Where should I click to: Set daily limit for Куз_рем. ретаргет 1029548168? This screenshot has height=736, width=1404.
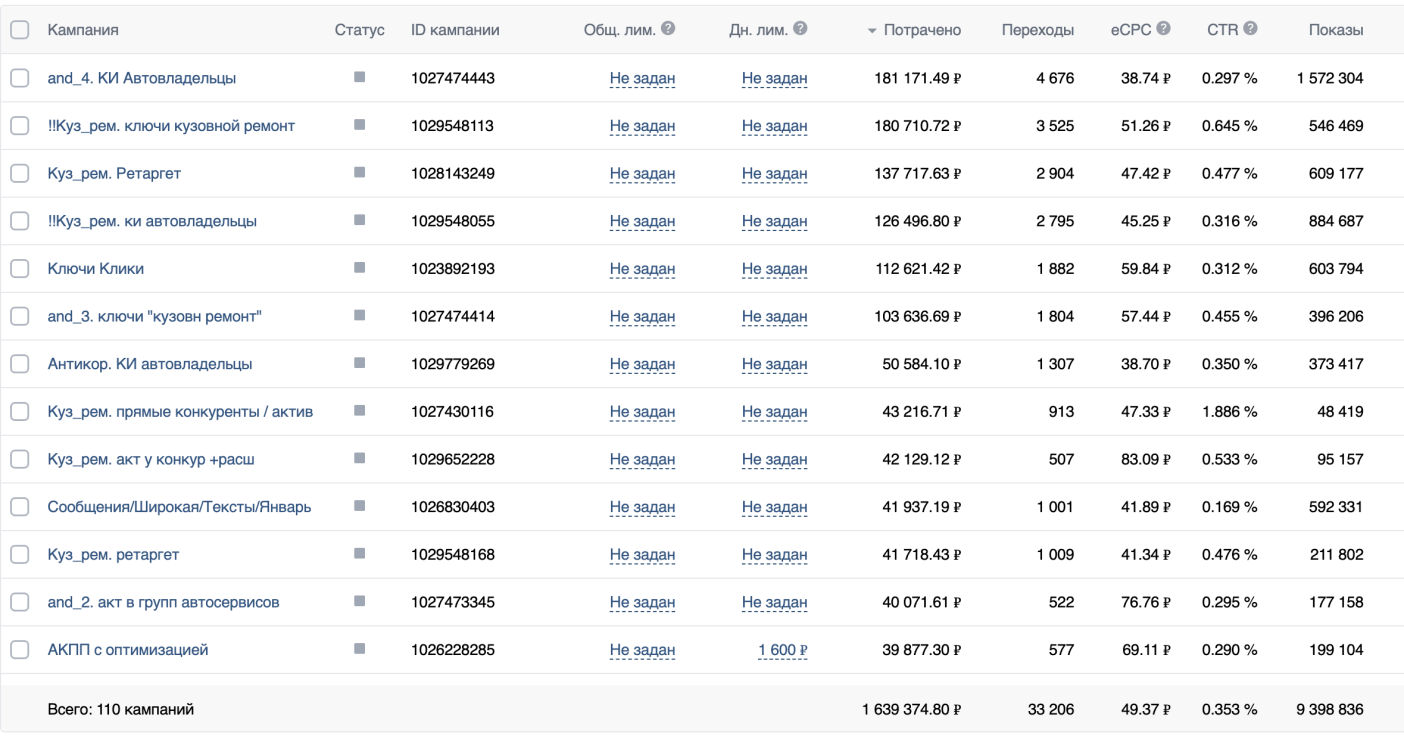775,555
